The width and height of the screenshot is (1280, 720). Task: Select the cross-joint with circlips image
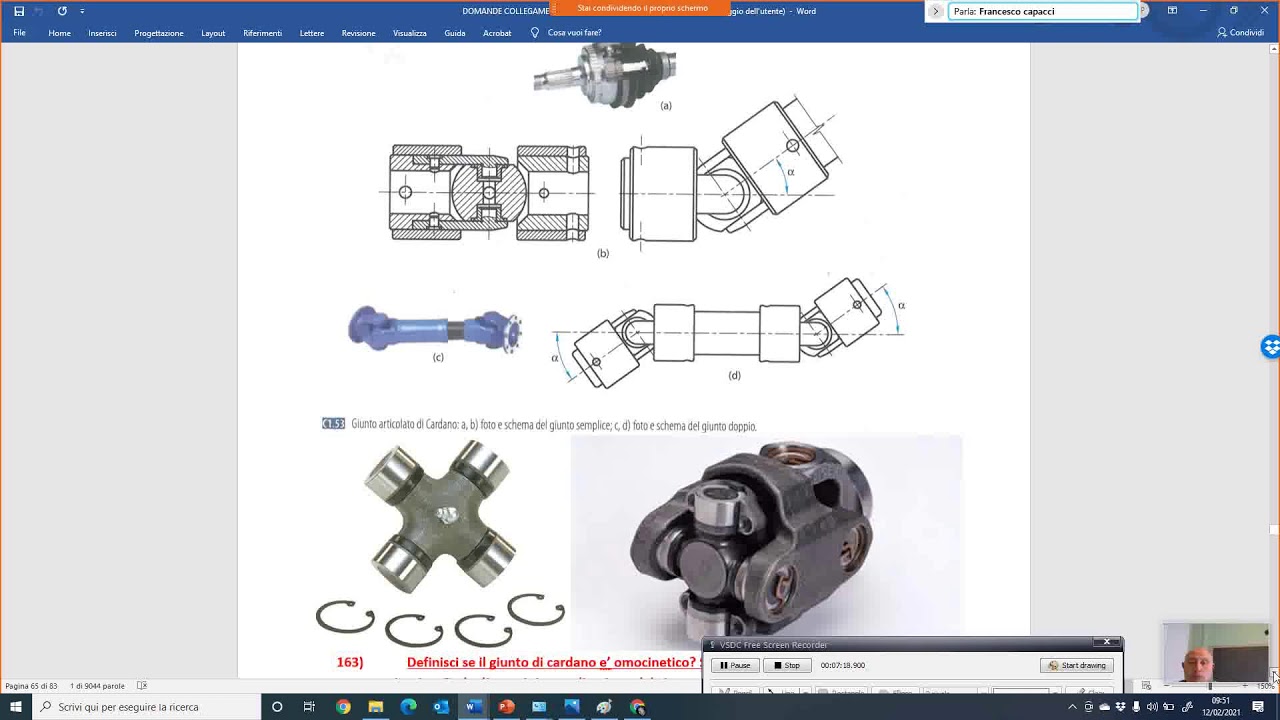(440, 542)
